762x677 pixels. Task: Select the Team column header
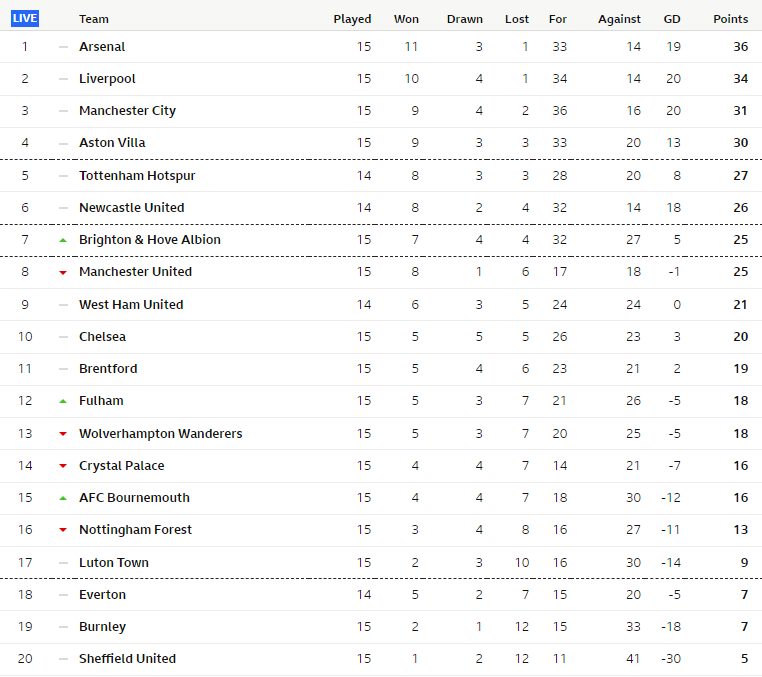(x=94, y=19)
